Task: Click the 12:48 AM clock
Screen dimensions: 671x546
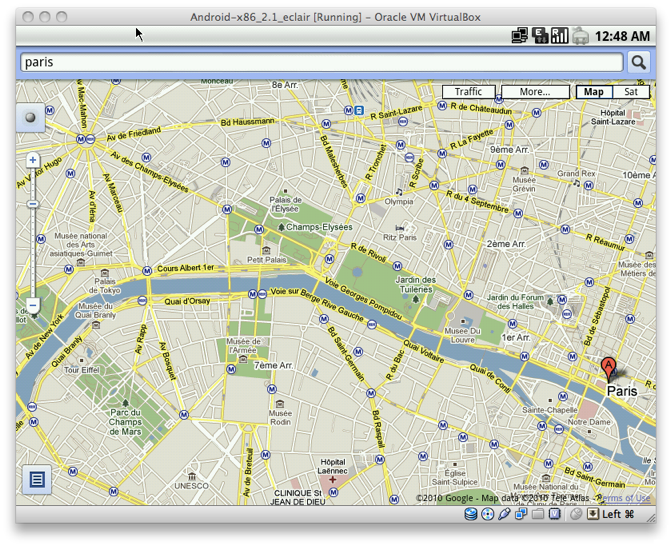Action: (622, 36)
